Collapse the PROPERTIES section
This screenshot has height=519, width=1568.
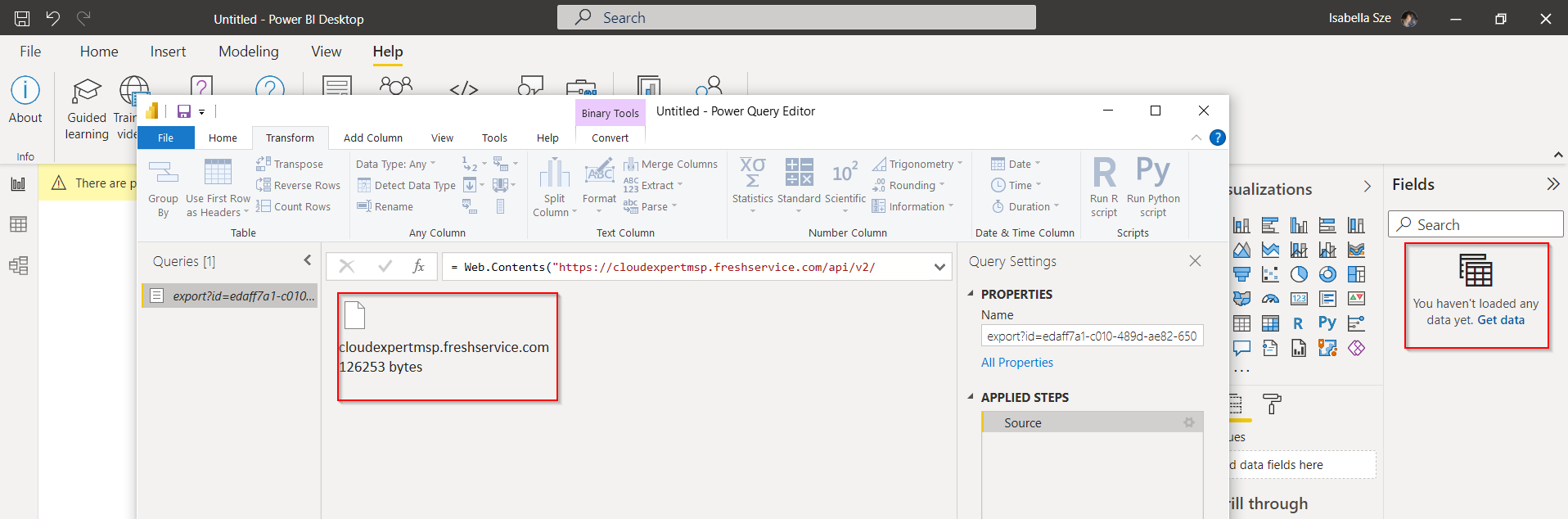(971, 293)
